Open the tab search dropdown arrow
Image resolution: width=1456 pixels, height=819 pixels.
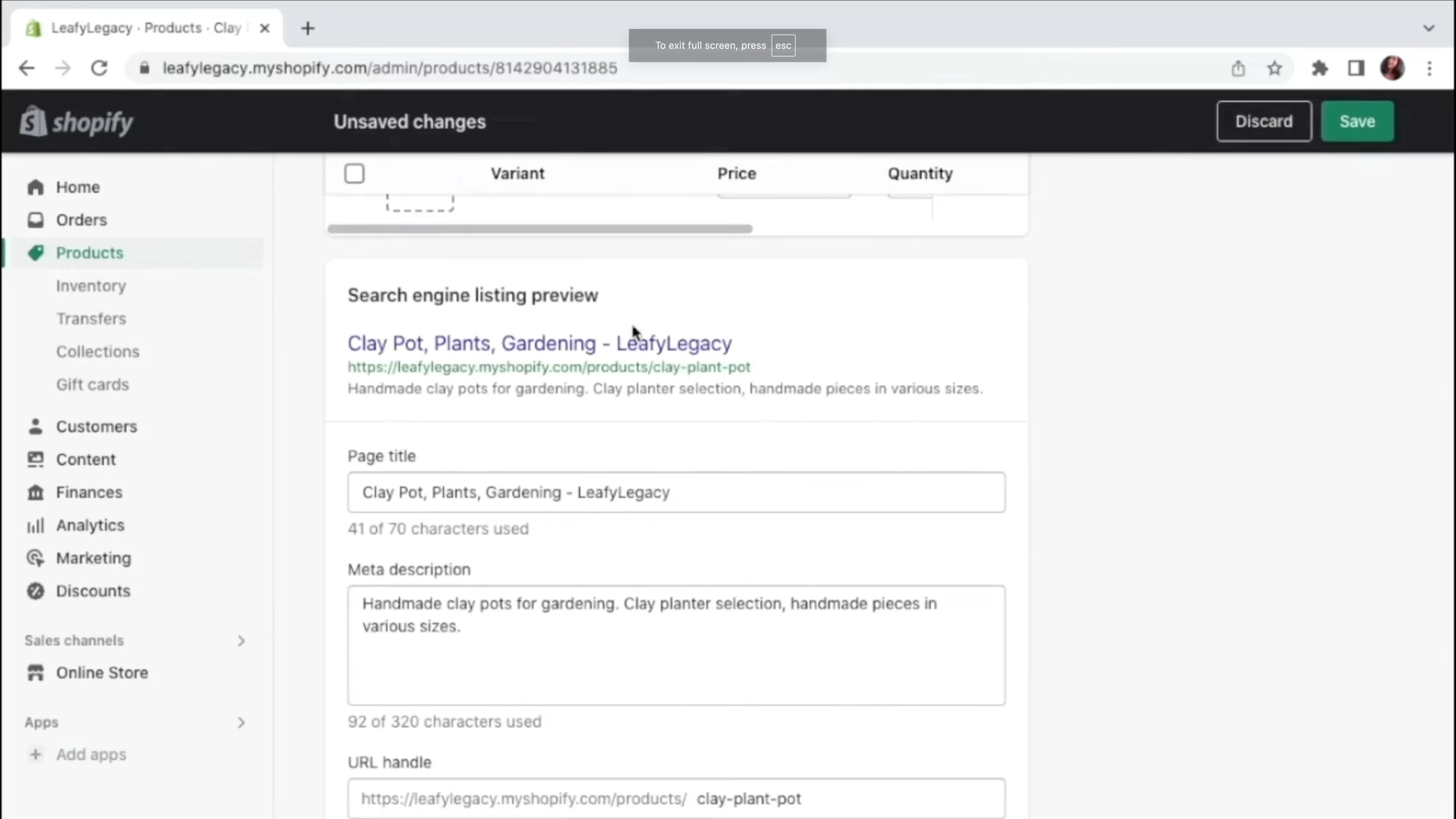[x=1429, y=28]
